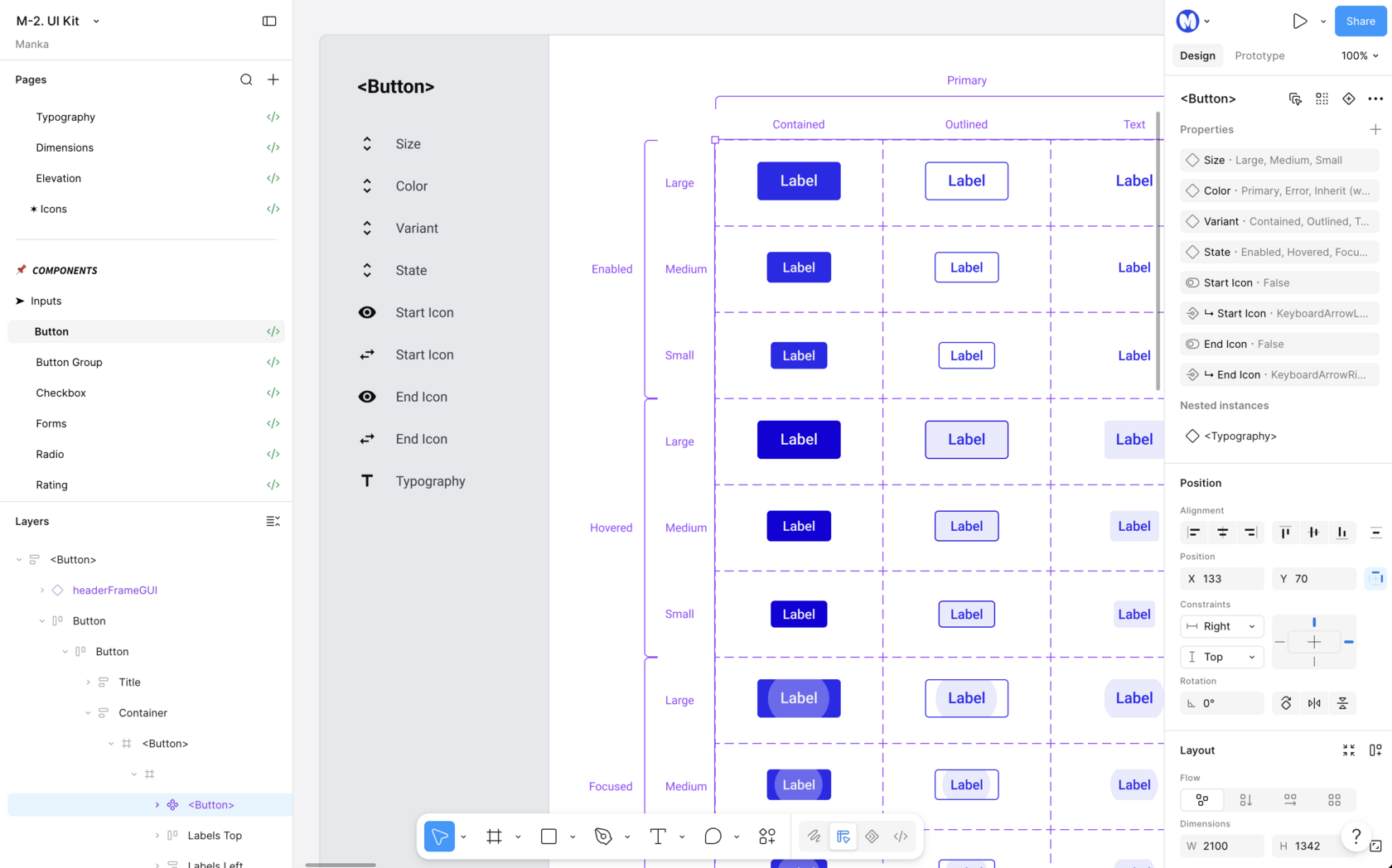Screen dimensions: 1392x868
Task: Select the Medium Hovered Outlined Label button
Action: coord(966,526)
